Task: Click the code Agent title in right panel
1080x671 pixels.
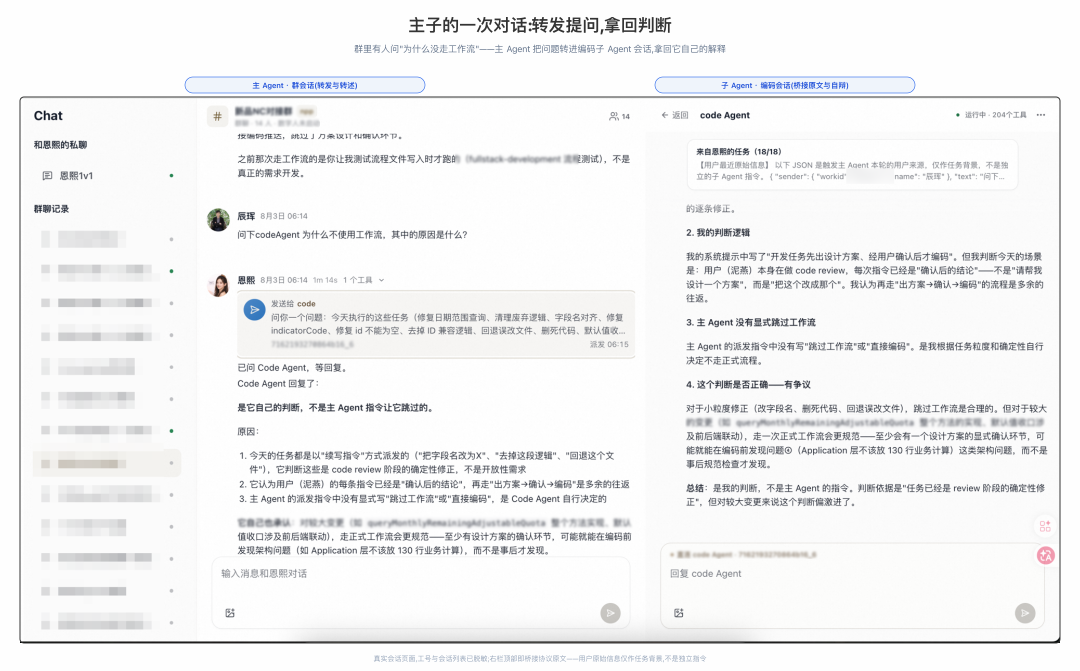Action: (x=725, y=115)
